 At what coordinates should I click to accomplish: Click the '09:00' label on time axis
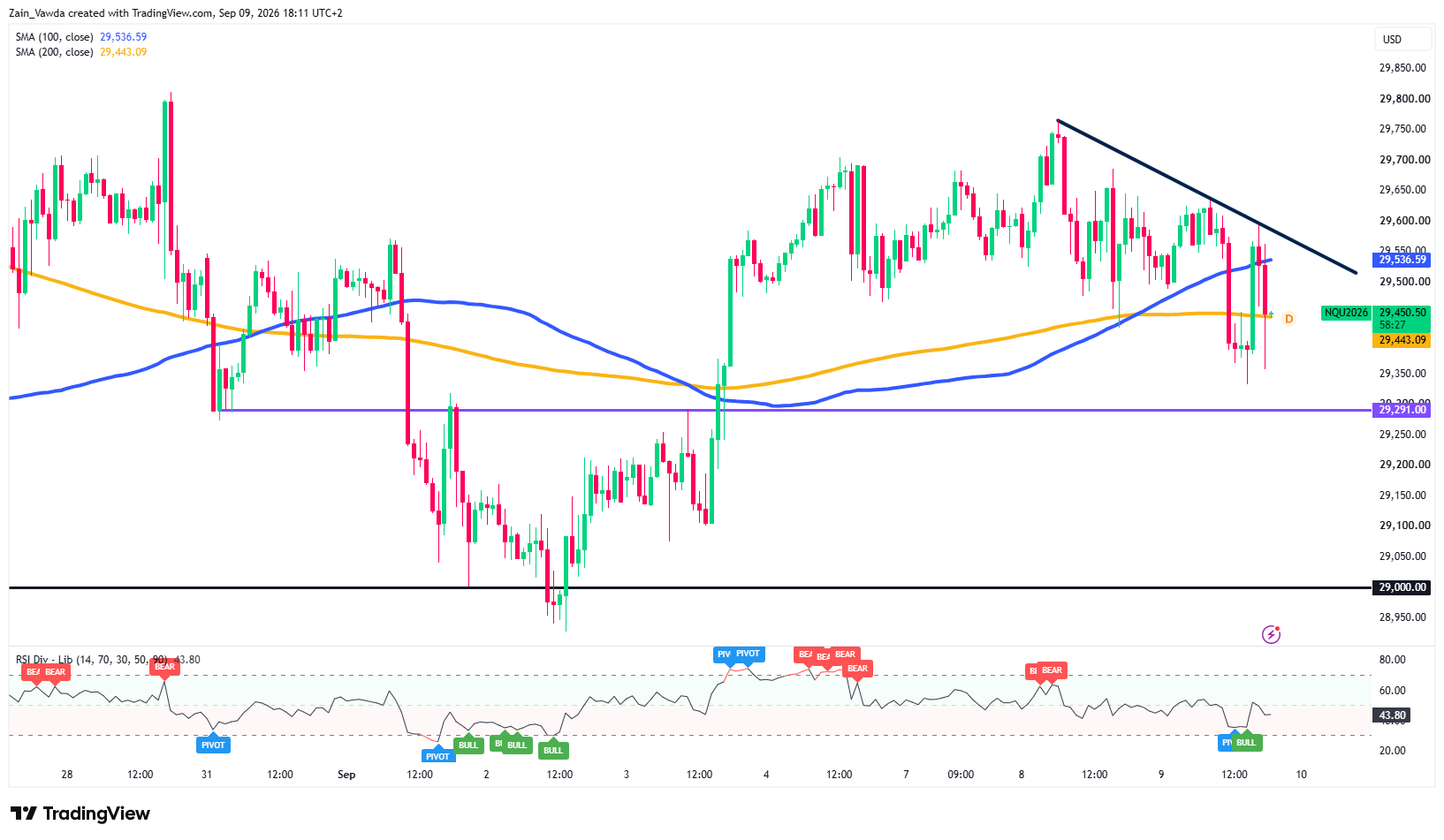(961, 775)
